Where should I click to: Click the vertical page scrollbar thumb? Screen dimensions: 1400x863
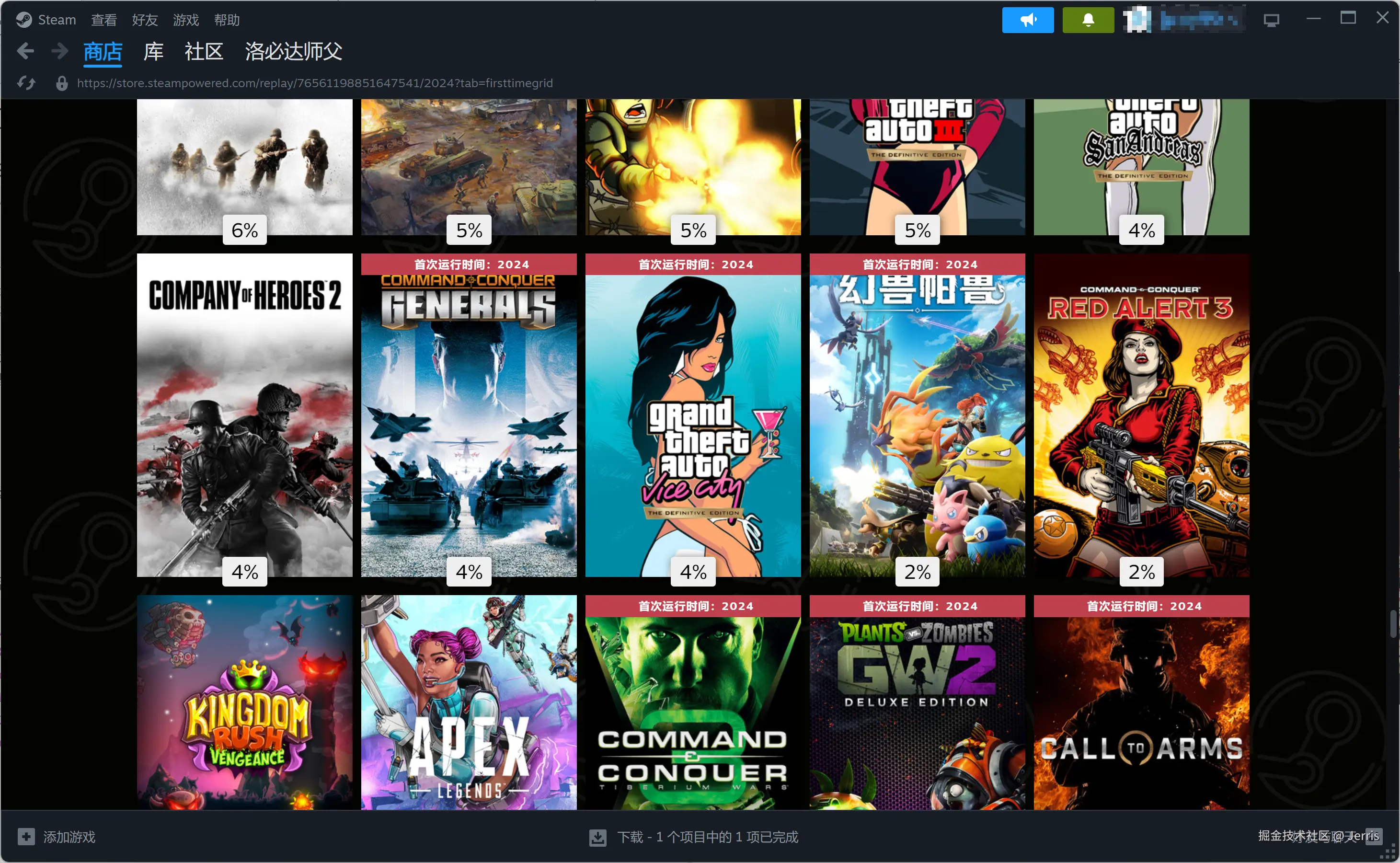click(x=1393, y=623)
